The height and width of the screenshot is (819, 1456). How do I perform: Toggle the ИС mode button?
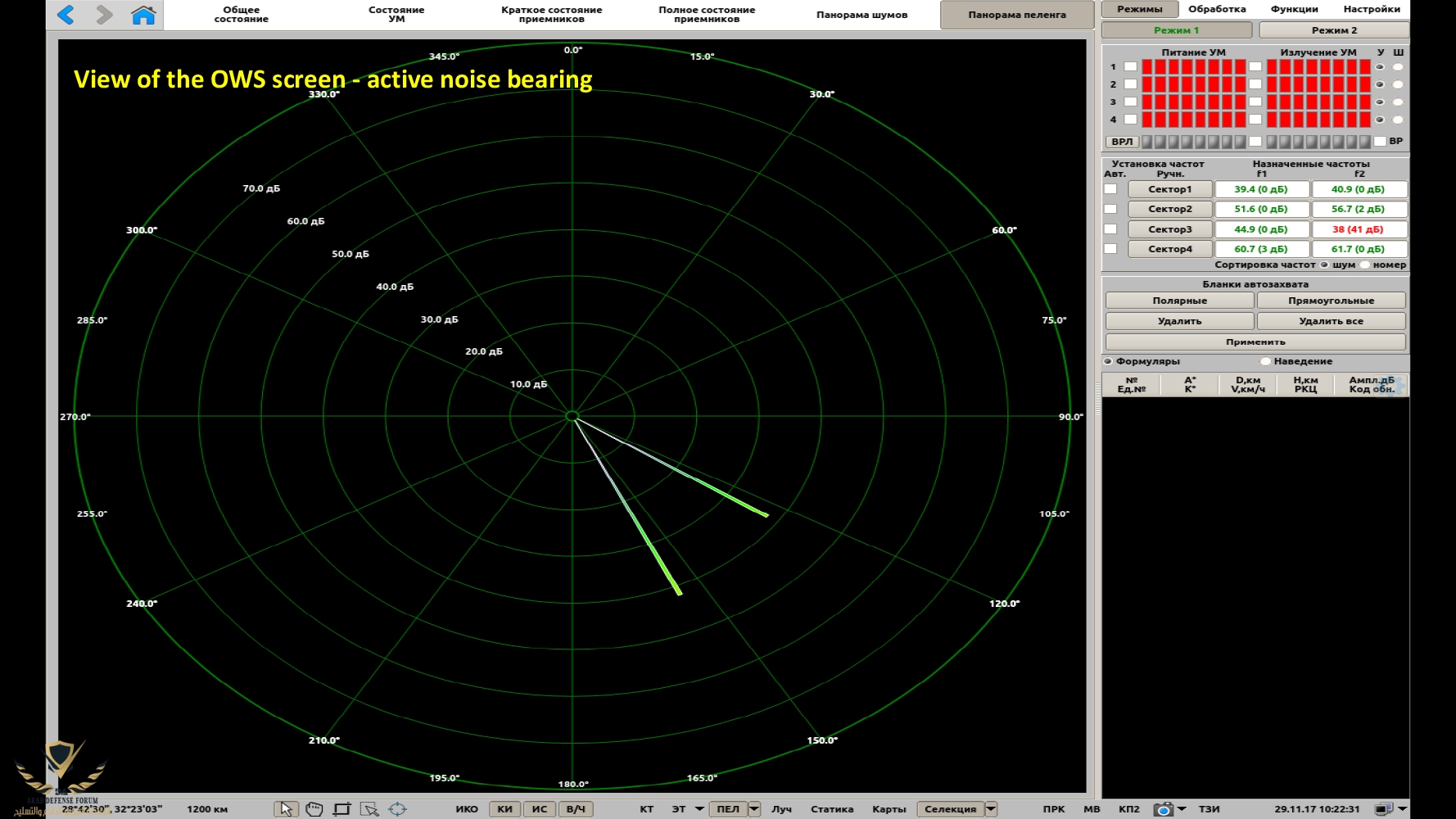540,809
